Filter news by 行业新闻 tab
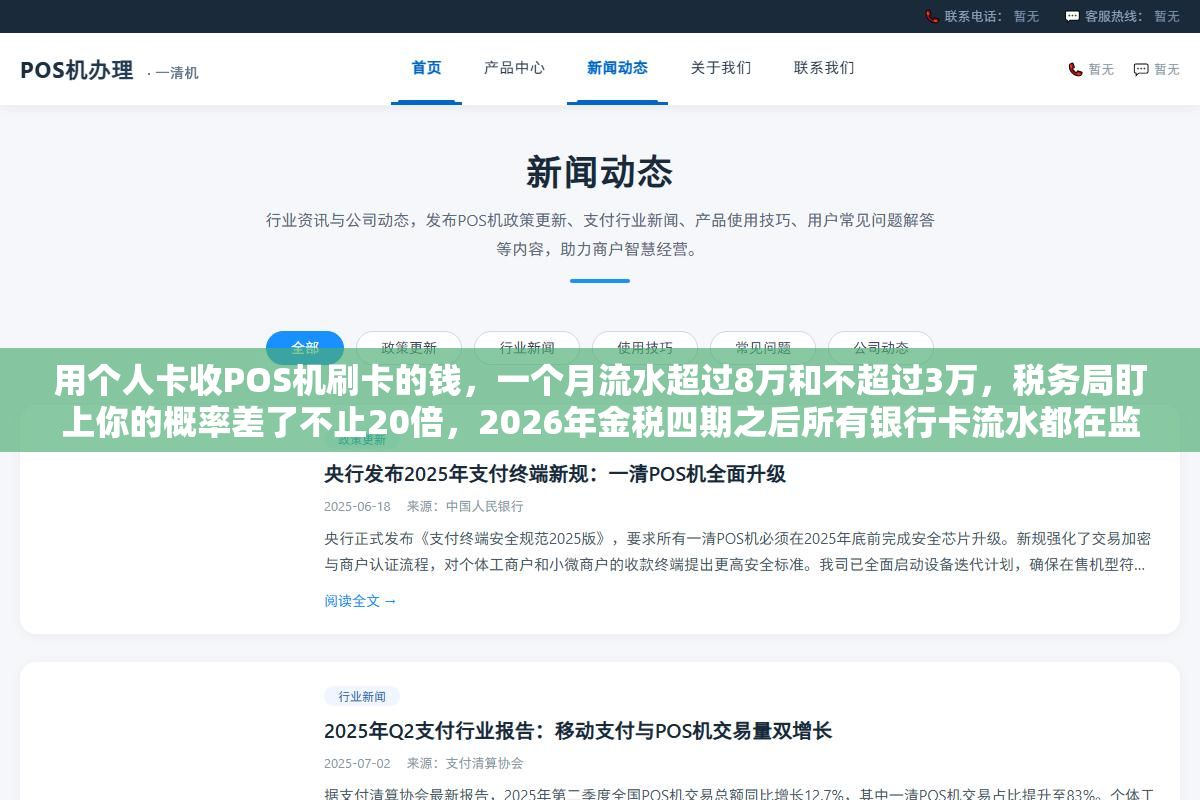1200x800 pixels. (527, 348)
